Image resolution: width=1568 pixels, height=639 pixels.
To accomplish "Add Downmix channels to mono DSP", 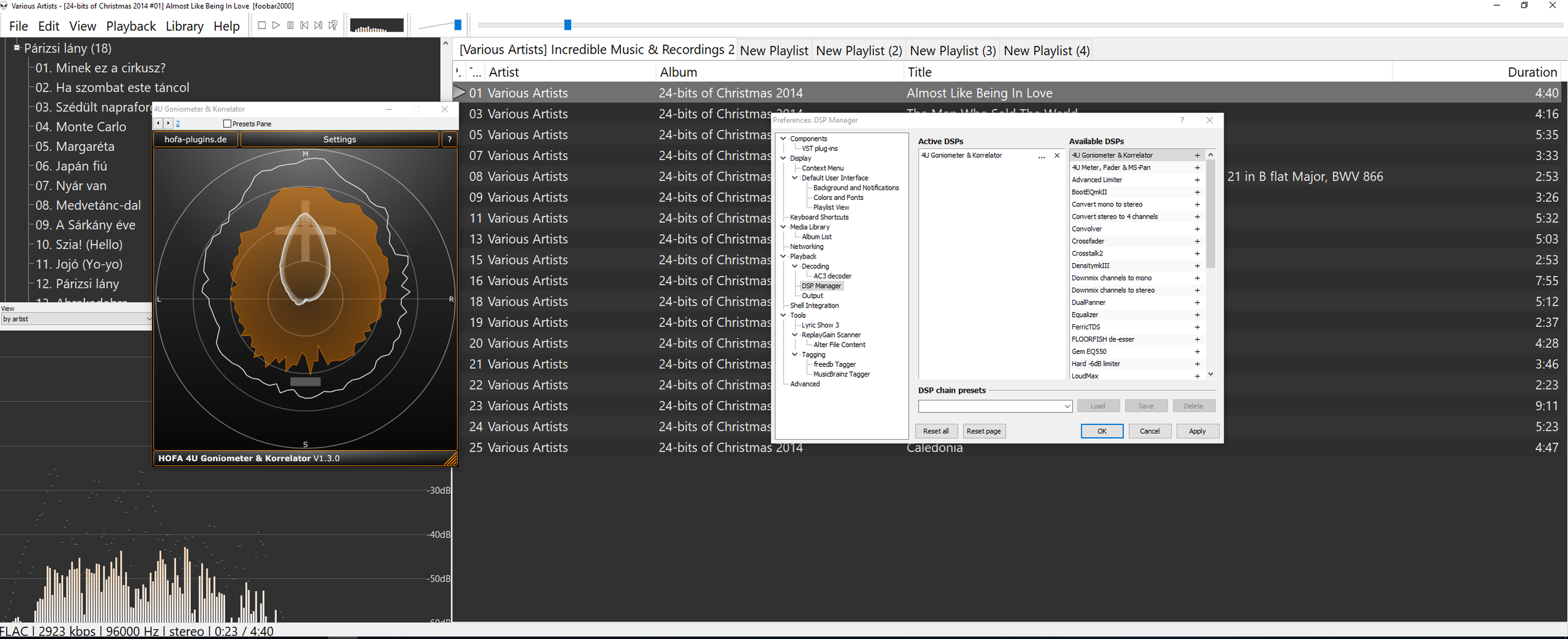I will [x=1197, y=278].
